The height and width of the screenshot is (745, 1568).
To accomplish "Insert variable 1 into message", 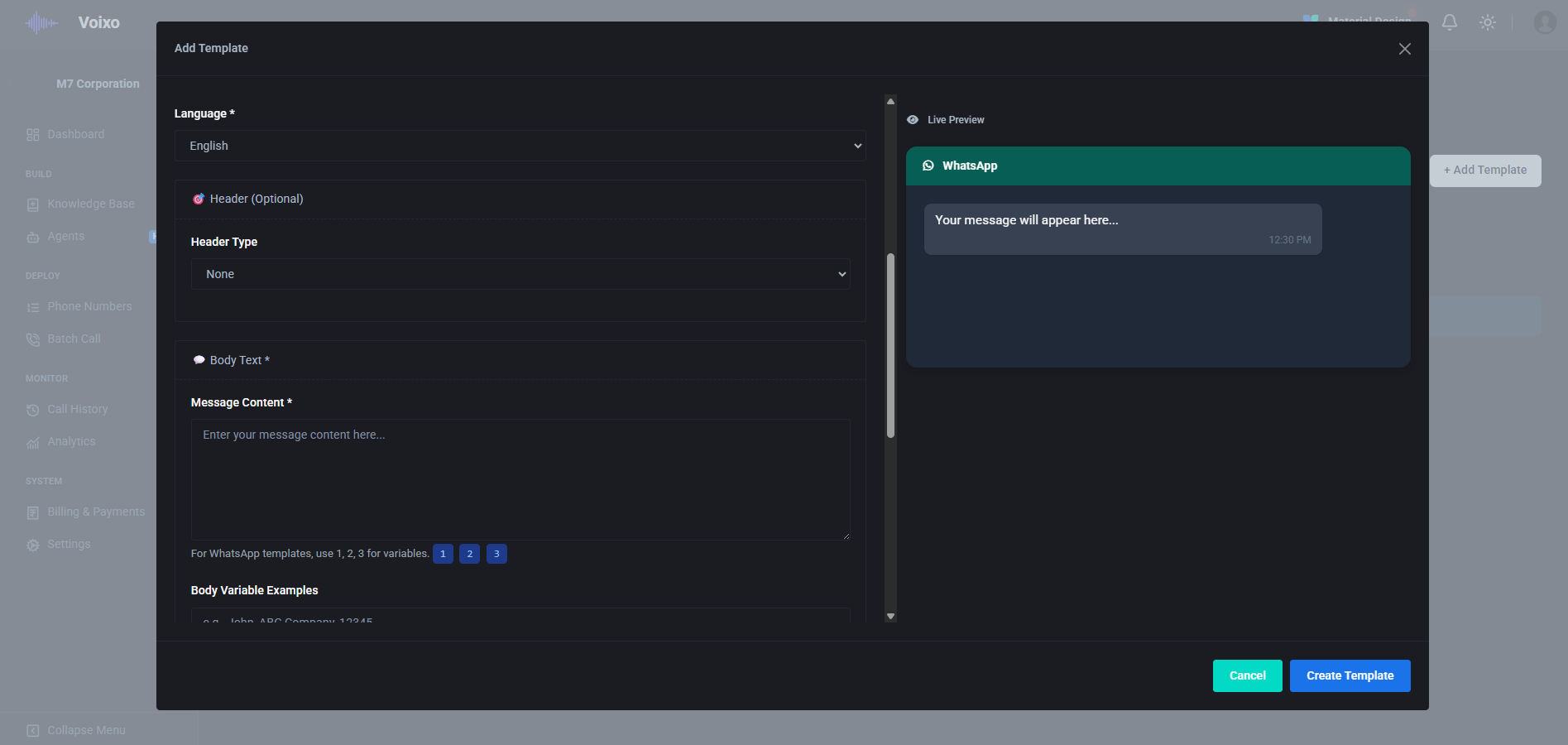I will (x=443, y=554).
